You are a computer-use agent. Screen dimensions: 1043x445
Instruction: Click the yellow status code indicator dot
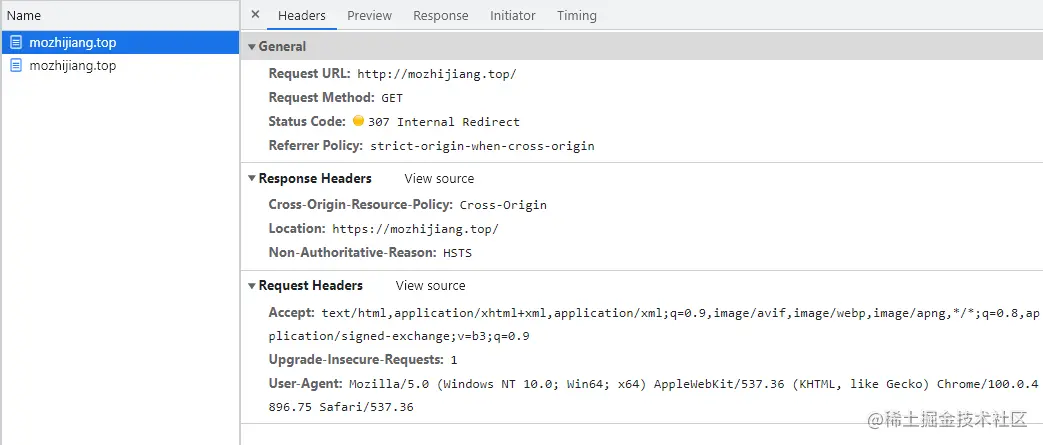click(359, 121)
